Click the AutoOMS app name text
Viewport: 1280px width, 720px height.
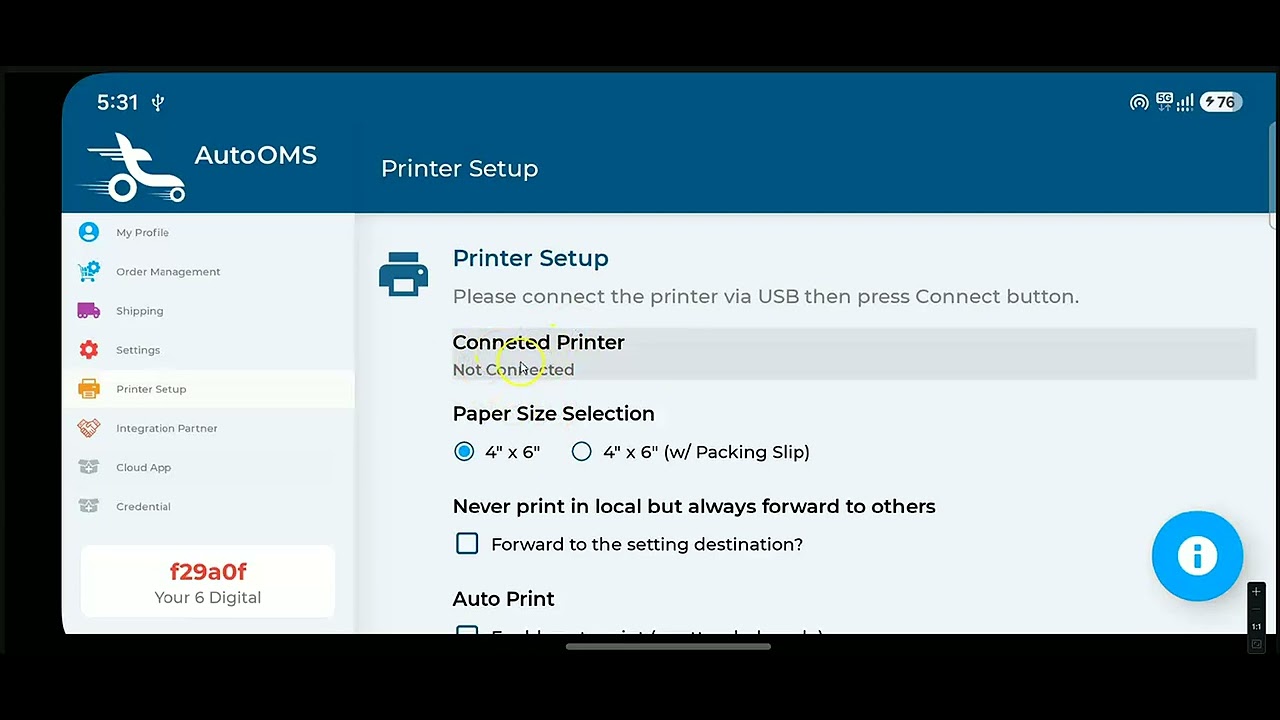pos(256,155)
